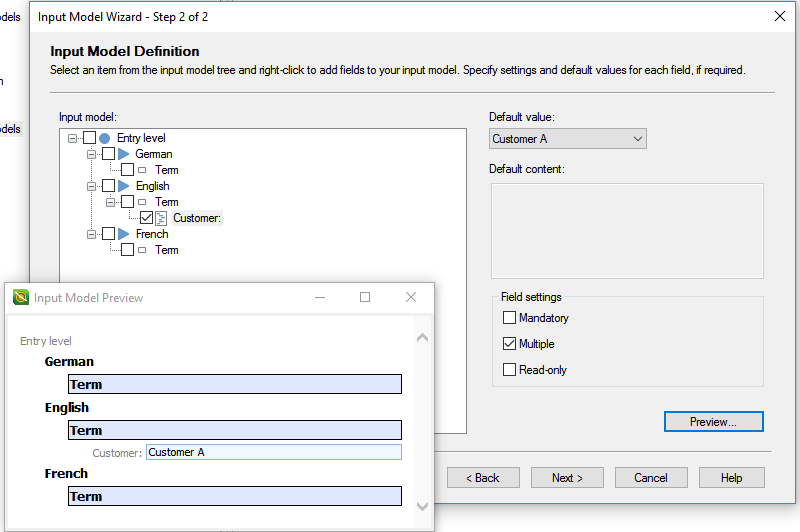This screenshot has height=532, width=800.
Task: Uncheck the Customer field checkbox in tree
Action: click(x=146, y=218)
